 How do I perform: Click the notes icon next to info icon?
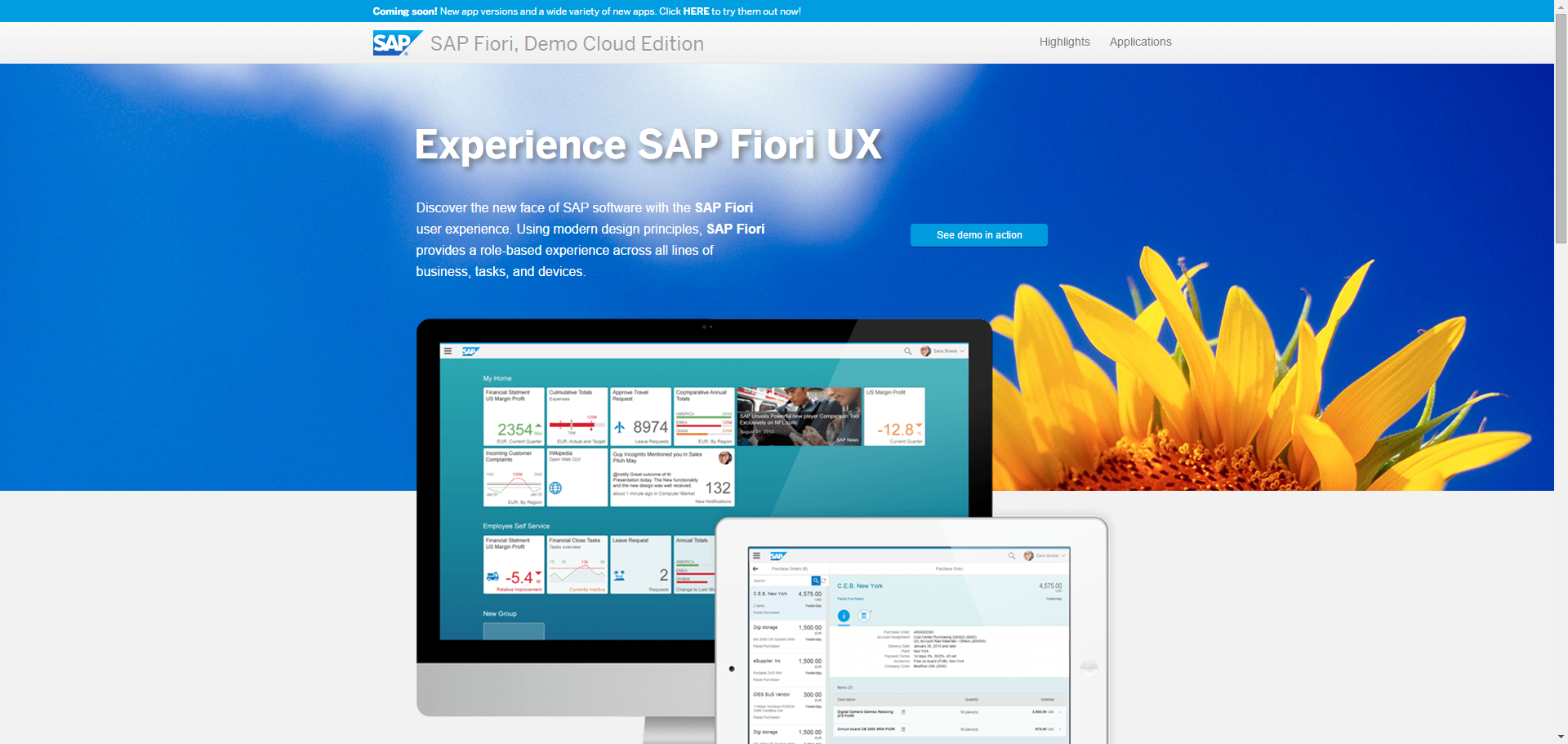point(863,616)
